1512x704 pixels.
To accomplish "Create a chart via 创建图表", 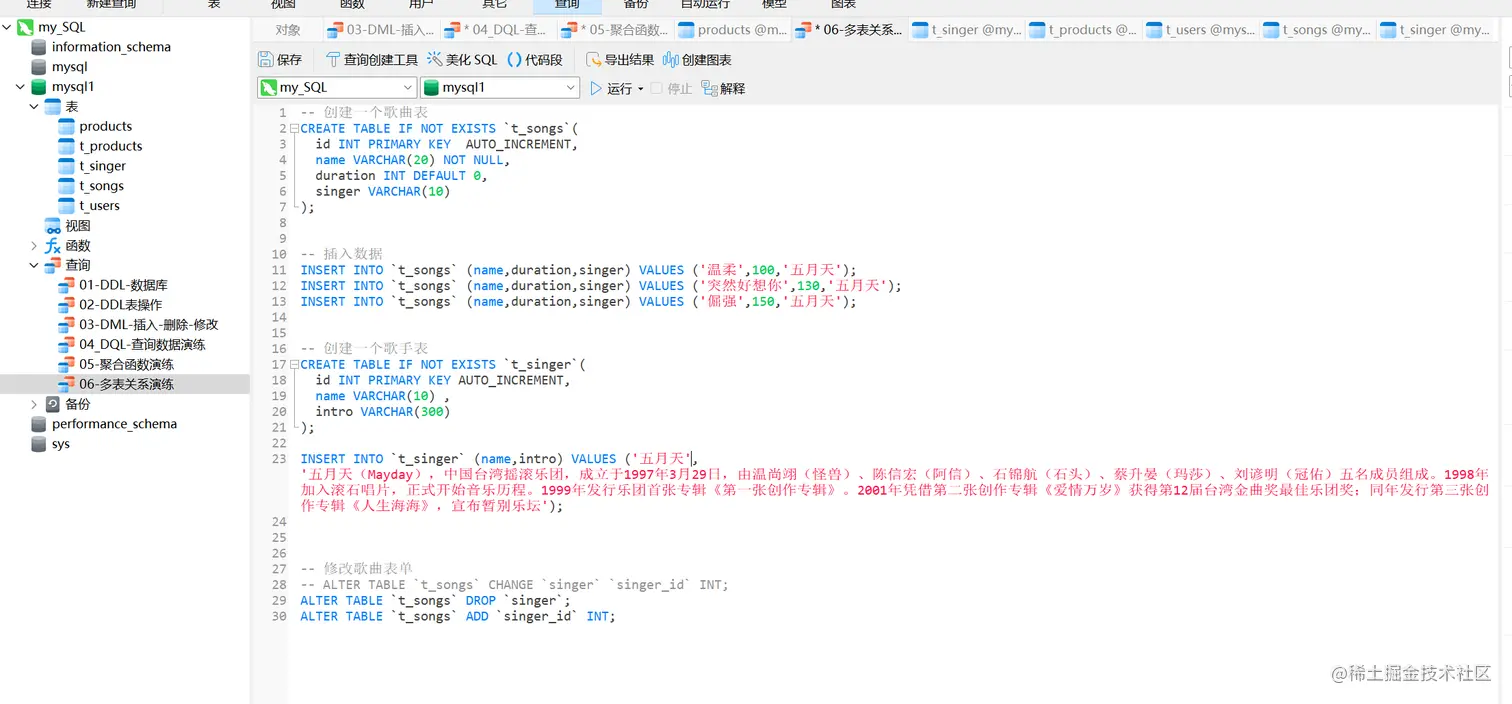I will [697, 60].
